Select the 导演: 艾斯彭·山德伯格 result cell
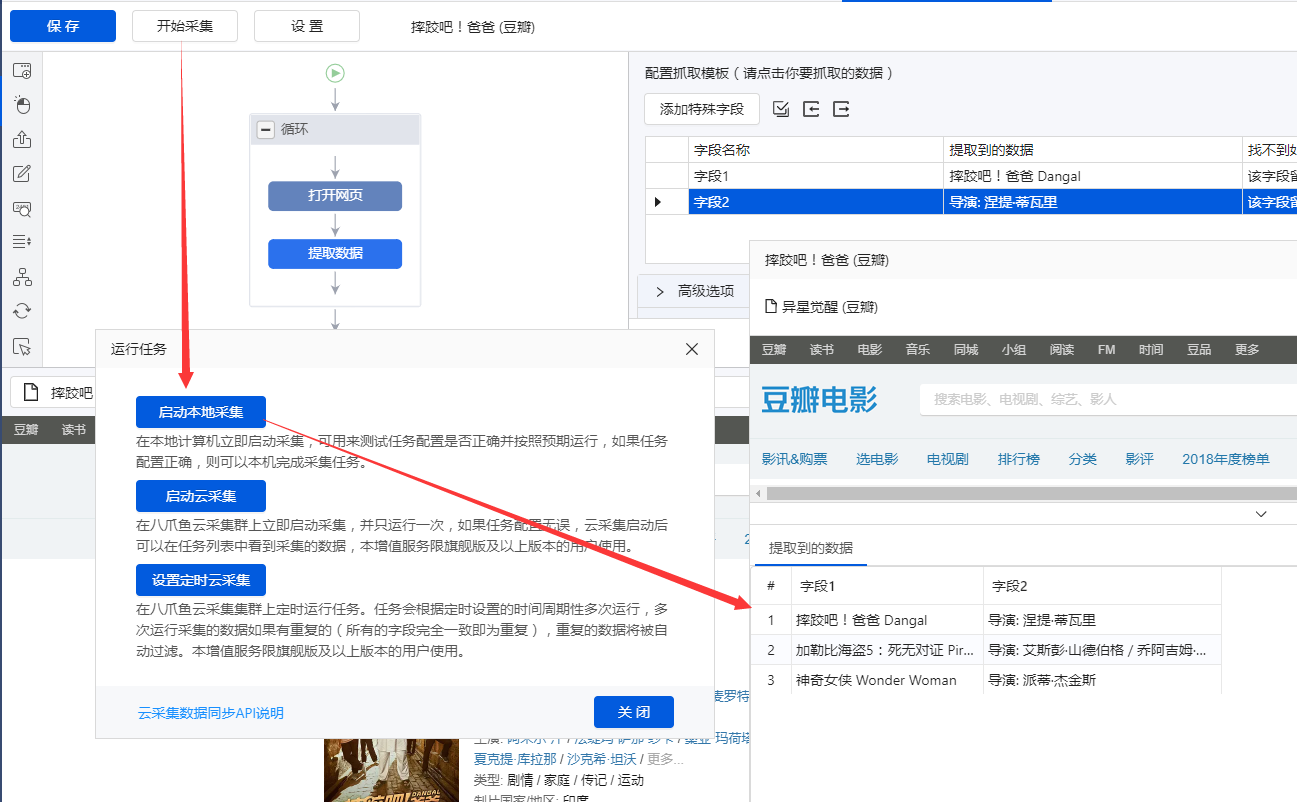Screen dimensions: 1297x802 tap(1102, 650)
